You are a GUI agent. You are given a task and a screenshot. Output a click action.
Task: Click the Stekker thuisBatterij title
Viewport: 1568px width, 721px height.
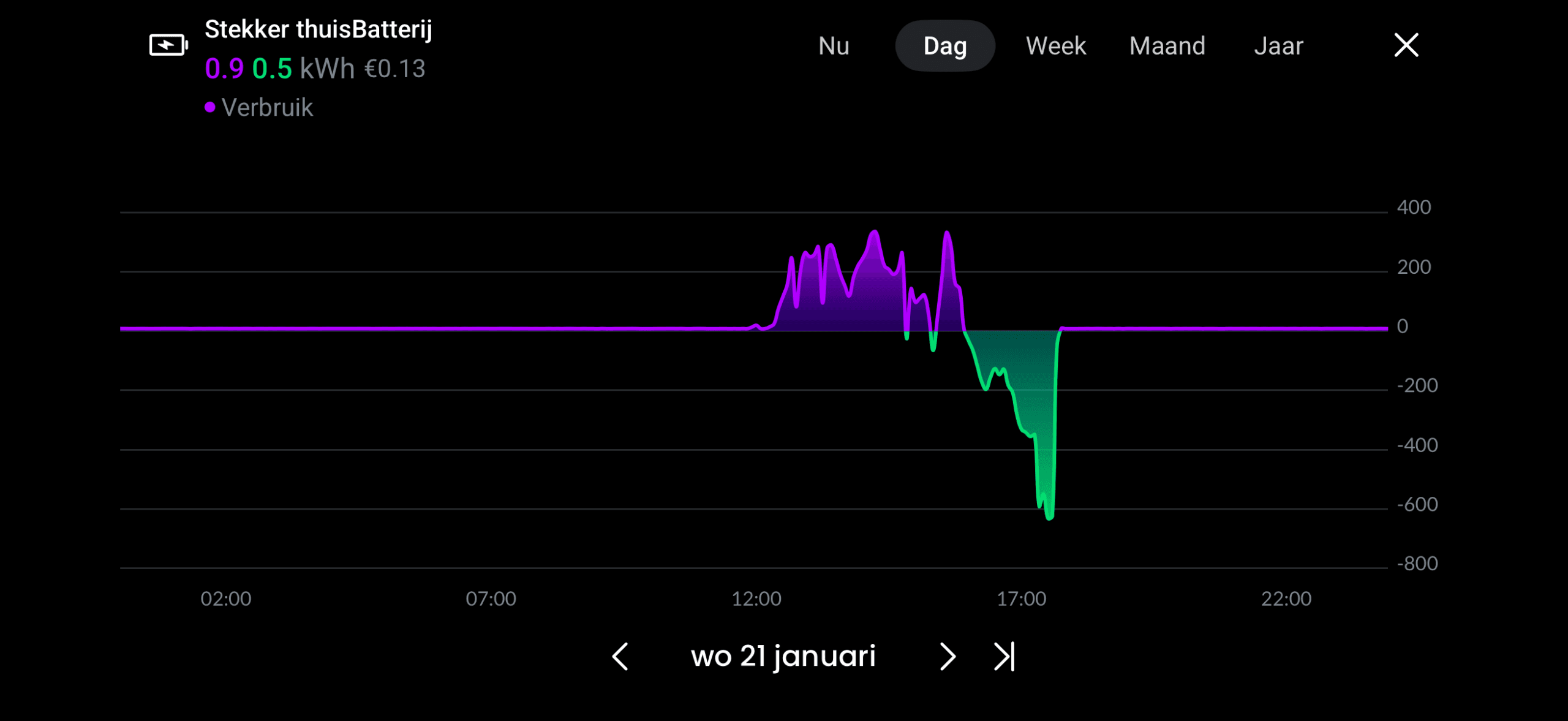click(x=318, y=29)
